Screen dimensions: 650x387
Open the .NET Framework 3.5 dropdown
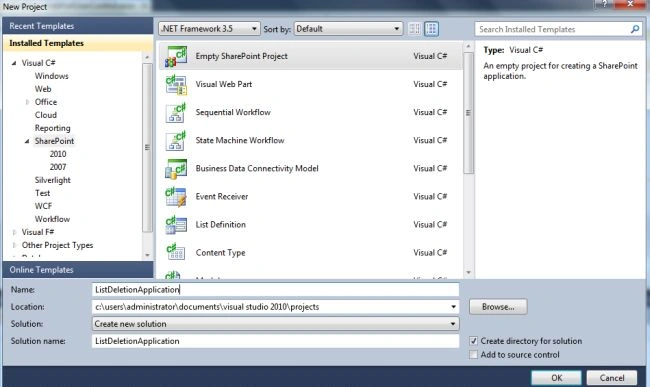209,29
